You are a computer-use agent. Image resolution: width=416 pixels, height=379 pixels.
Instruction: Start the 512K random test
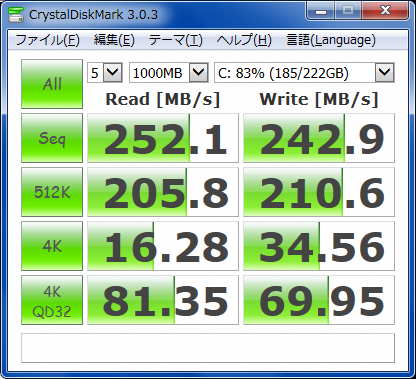tap(52, 192)
